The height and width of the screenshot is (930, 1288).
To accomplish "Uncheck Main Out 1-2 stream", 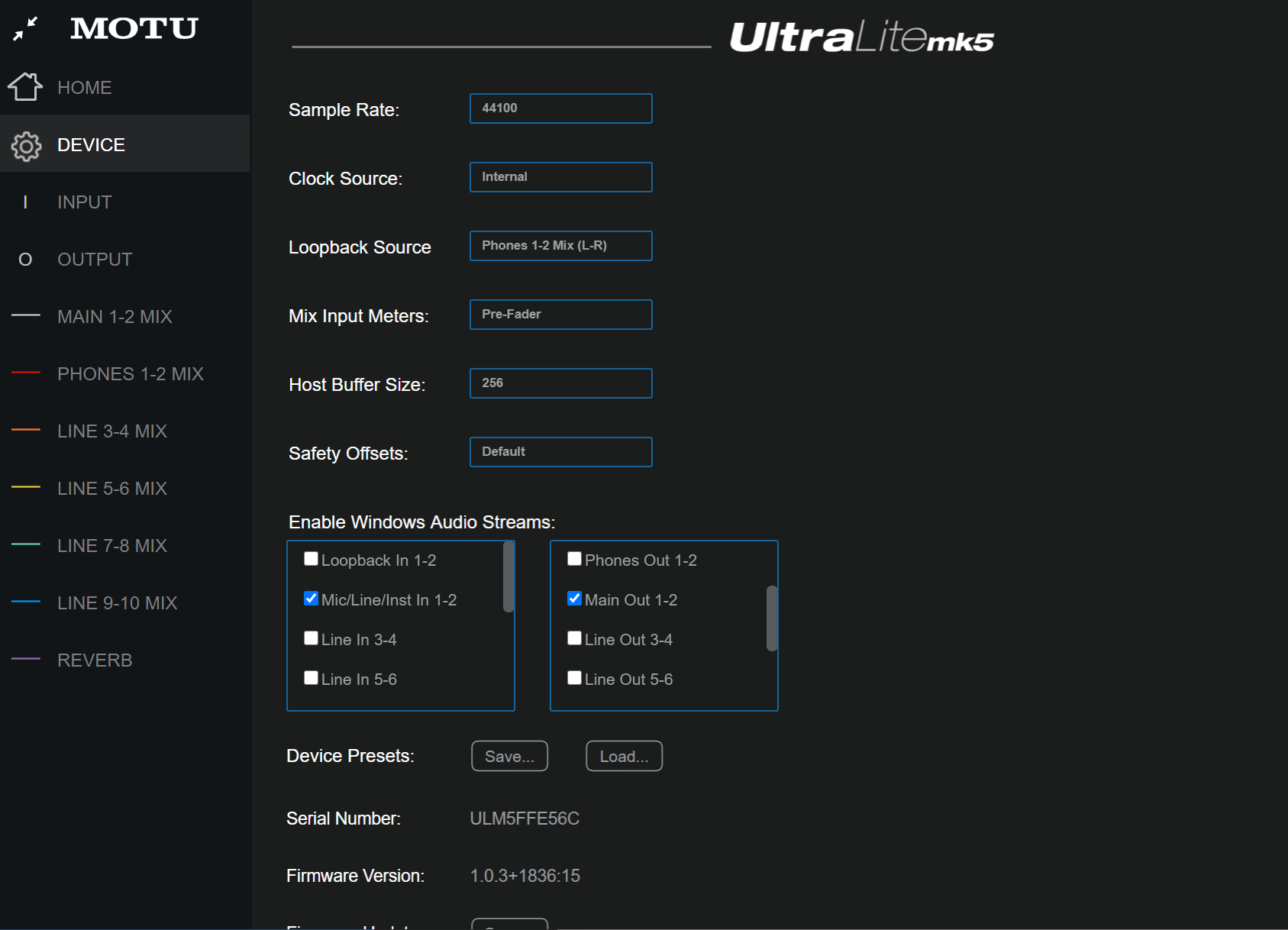I will point(574,599).
